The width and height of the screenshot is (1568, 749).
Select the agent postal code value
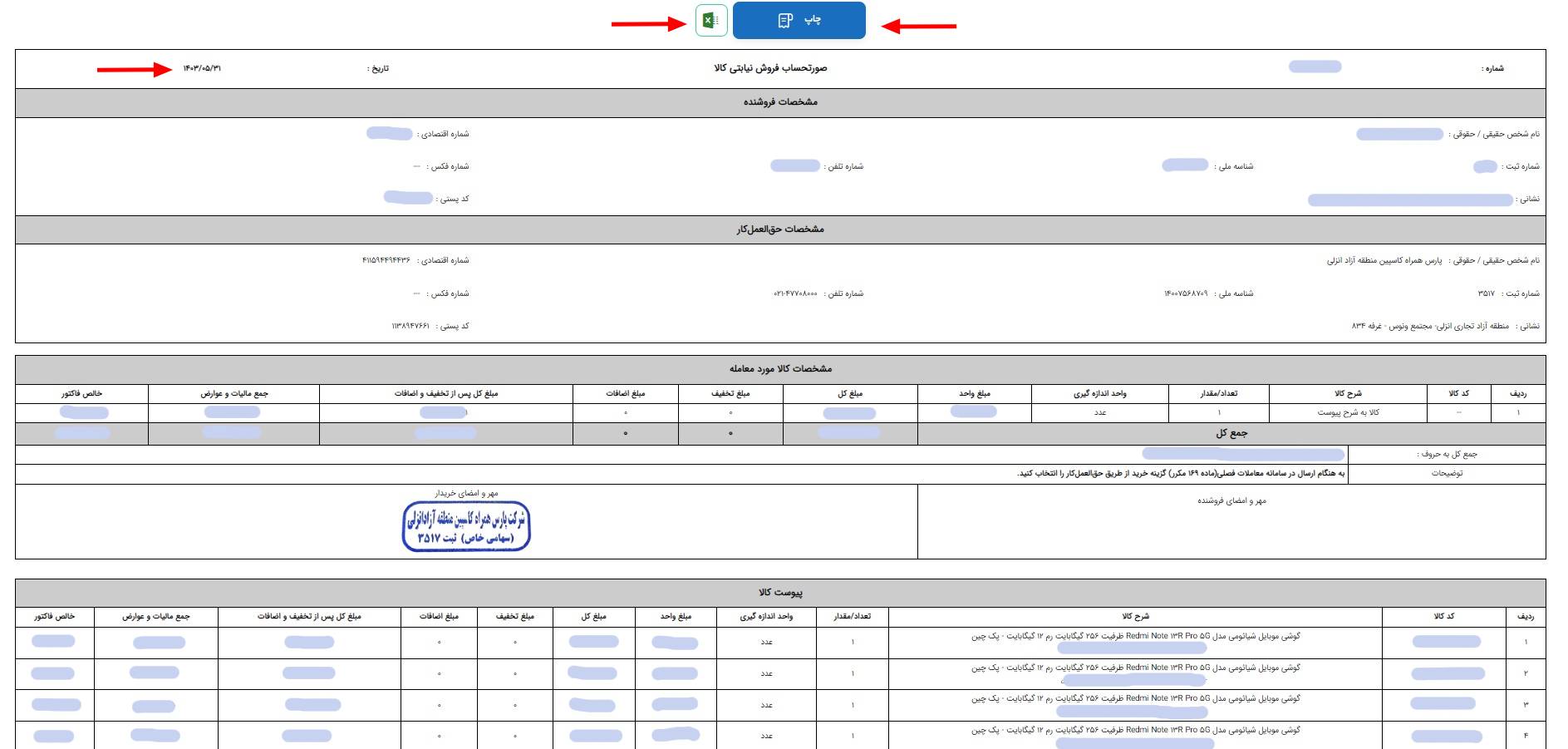point(410,327)
